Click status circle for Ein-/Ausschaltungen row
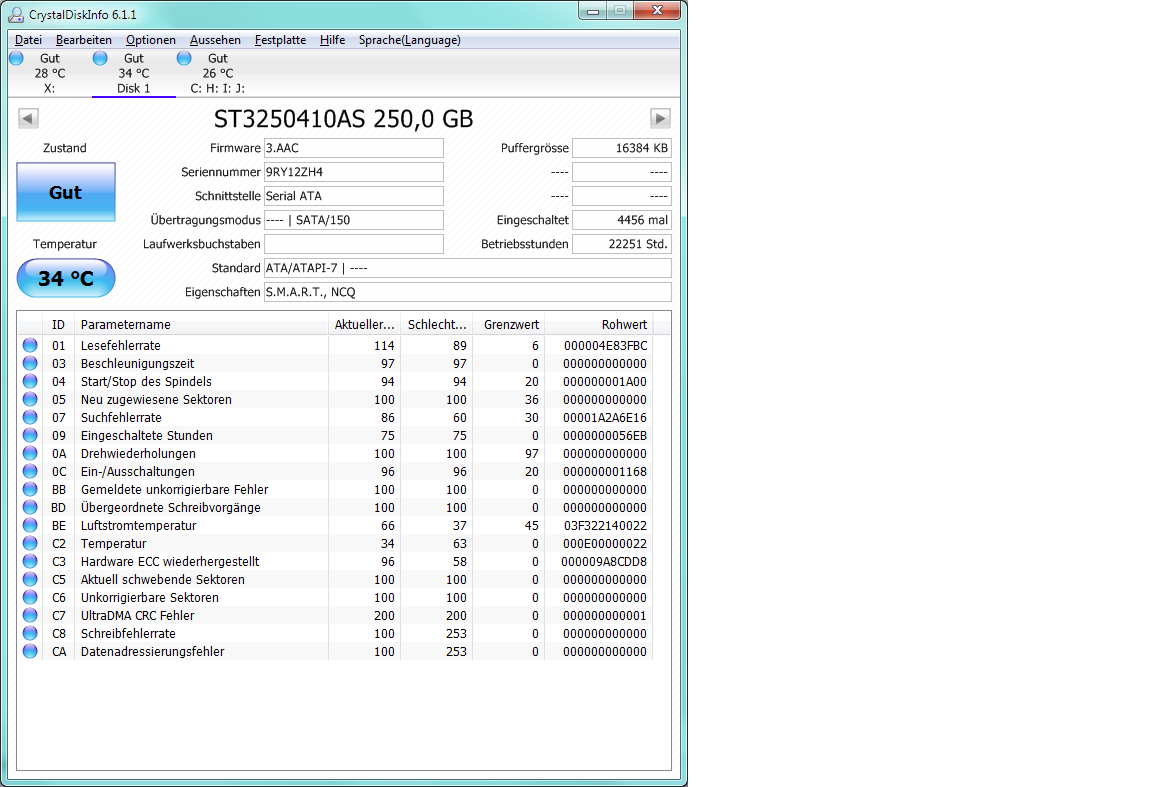Image resolution: width=1152 pixels, height=787 pixels. 30,471
